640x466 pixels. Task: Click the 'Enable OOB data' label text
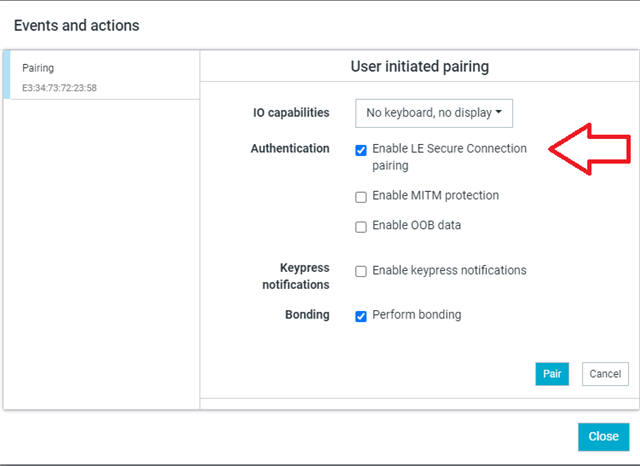416,225
